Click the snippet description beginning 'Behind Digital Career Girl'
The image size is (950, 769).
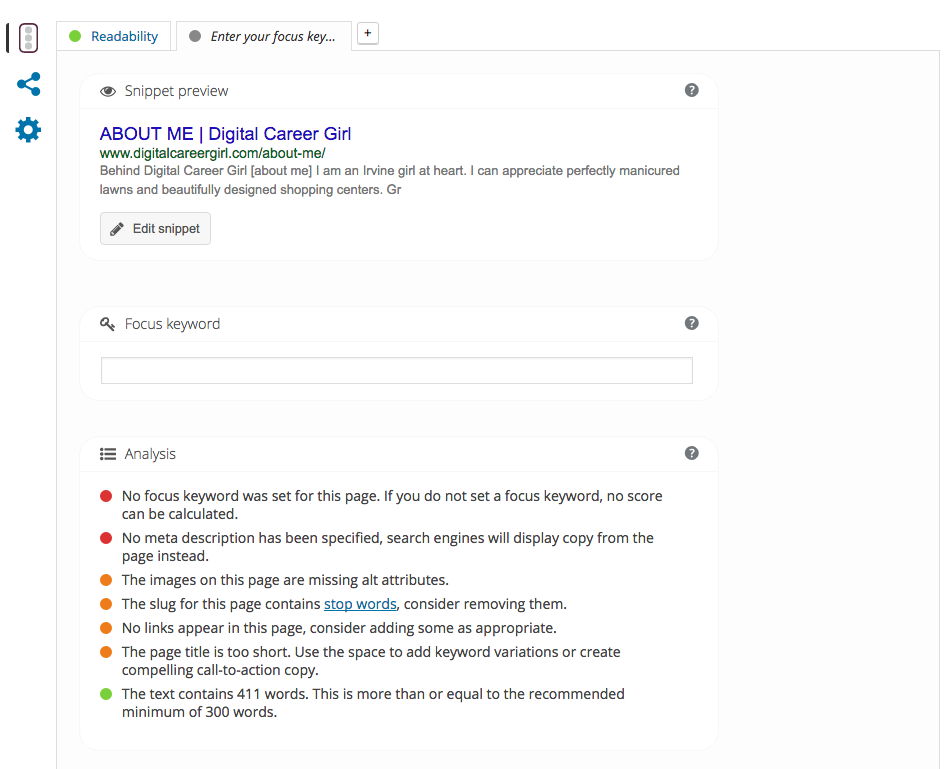[x=390, y=180]
